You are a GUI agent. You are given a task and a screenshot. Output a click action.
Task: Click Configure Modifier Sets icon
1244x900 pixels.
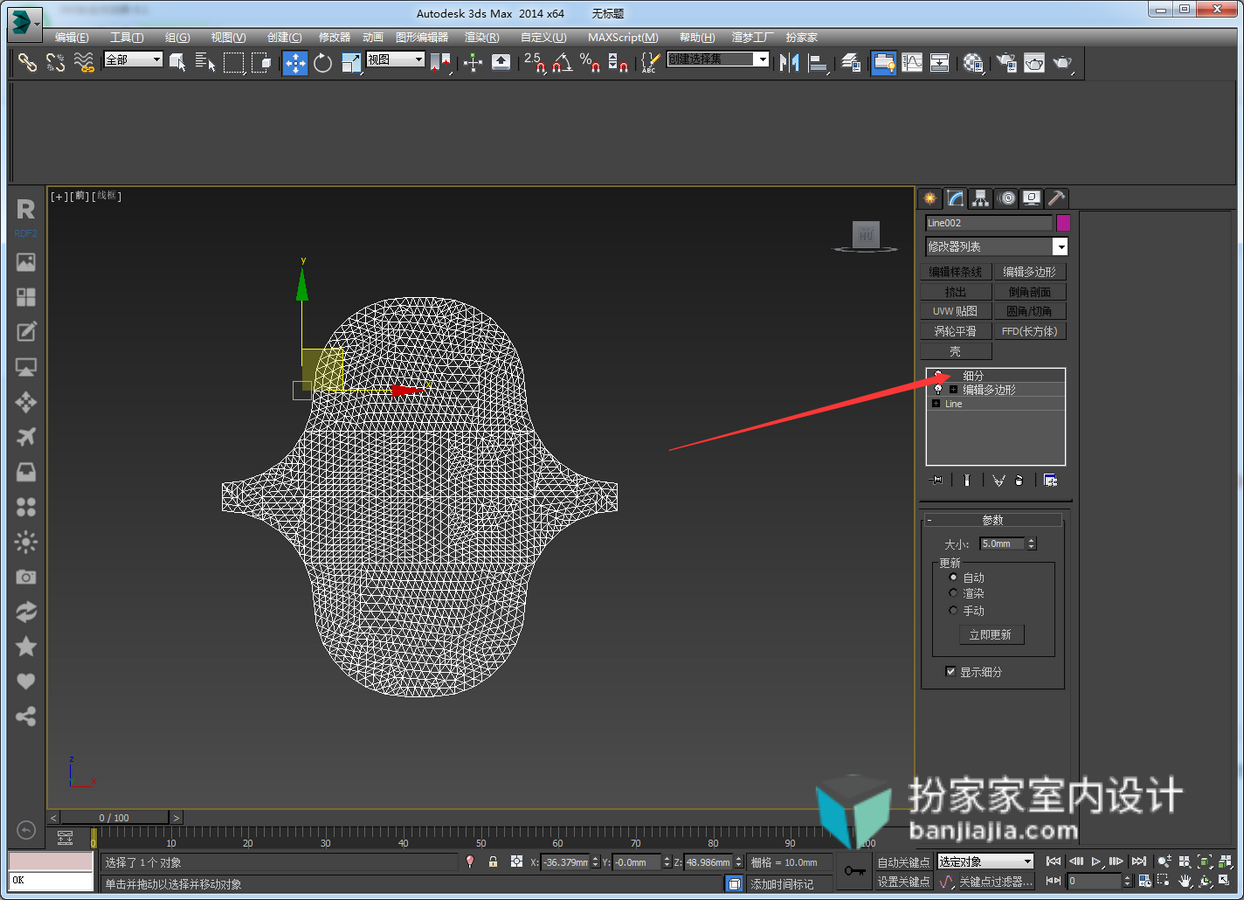coord(1050,480)
